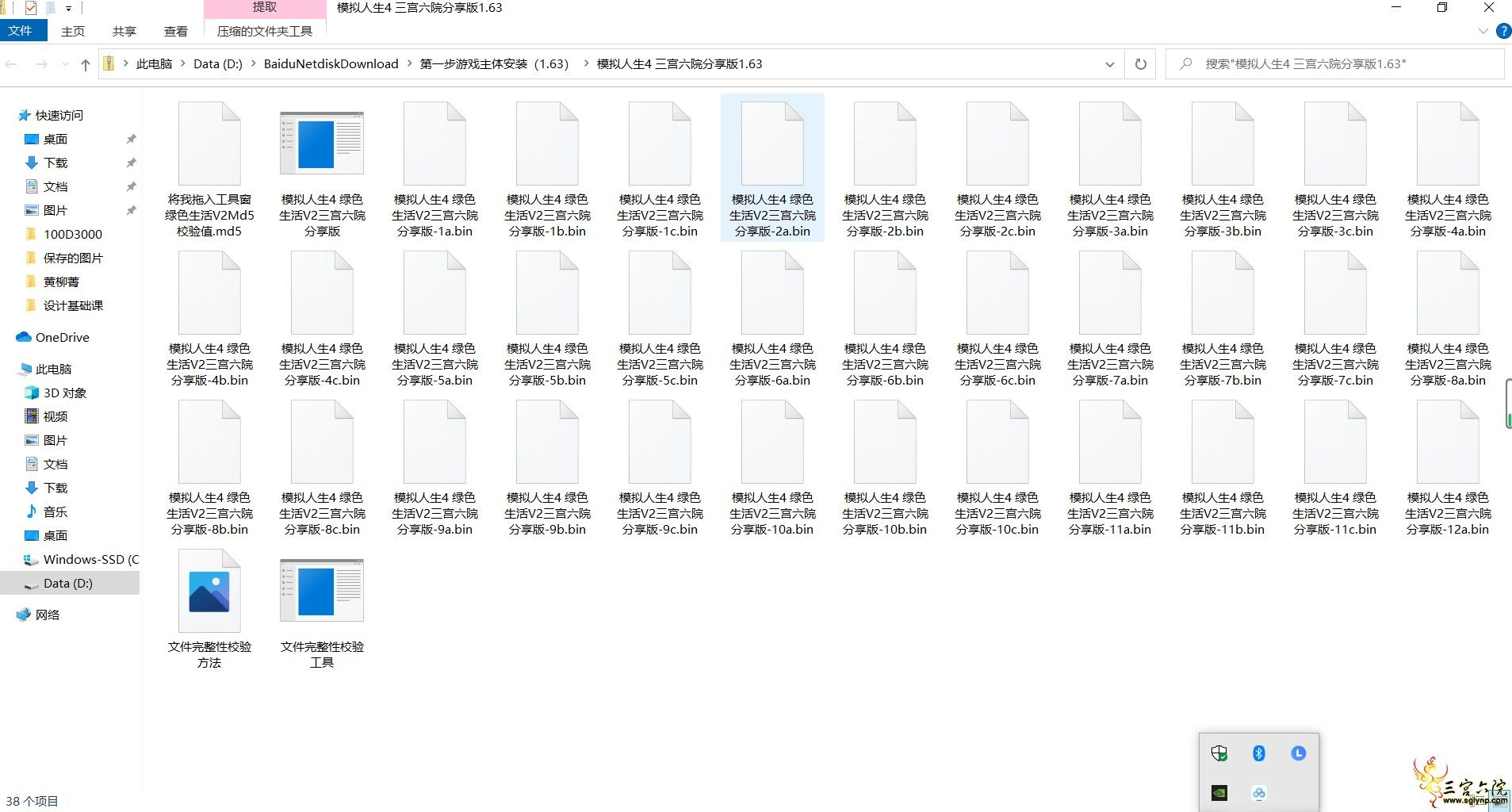
Task: Select file 分享版-8b.bin icon
Action: 209,442
